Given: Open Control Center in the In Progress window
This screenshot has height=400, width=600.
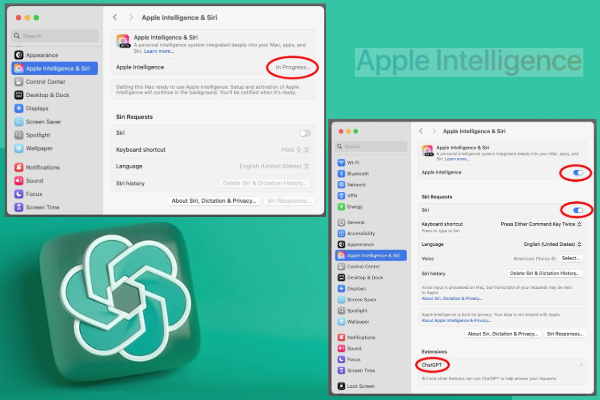Looking at the screenshot, I should tap(40, 82).
